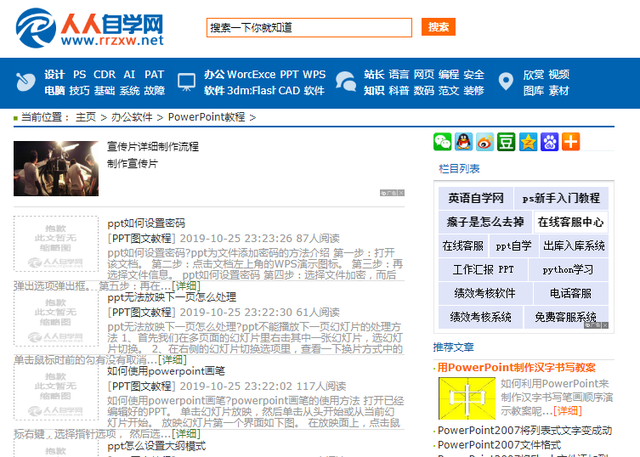Open the 英语自学网 ad link
This screenshot has height=457, width=640.
tap(476, 198)
